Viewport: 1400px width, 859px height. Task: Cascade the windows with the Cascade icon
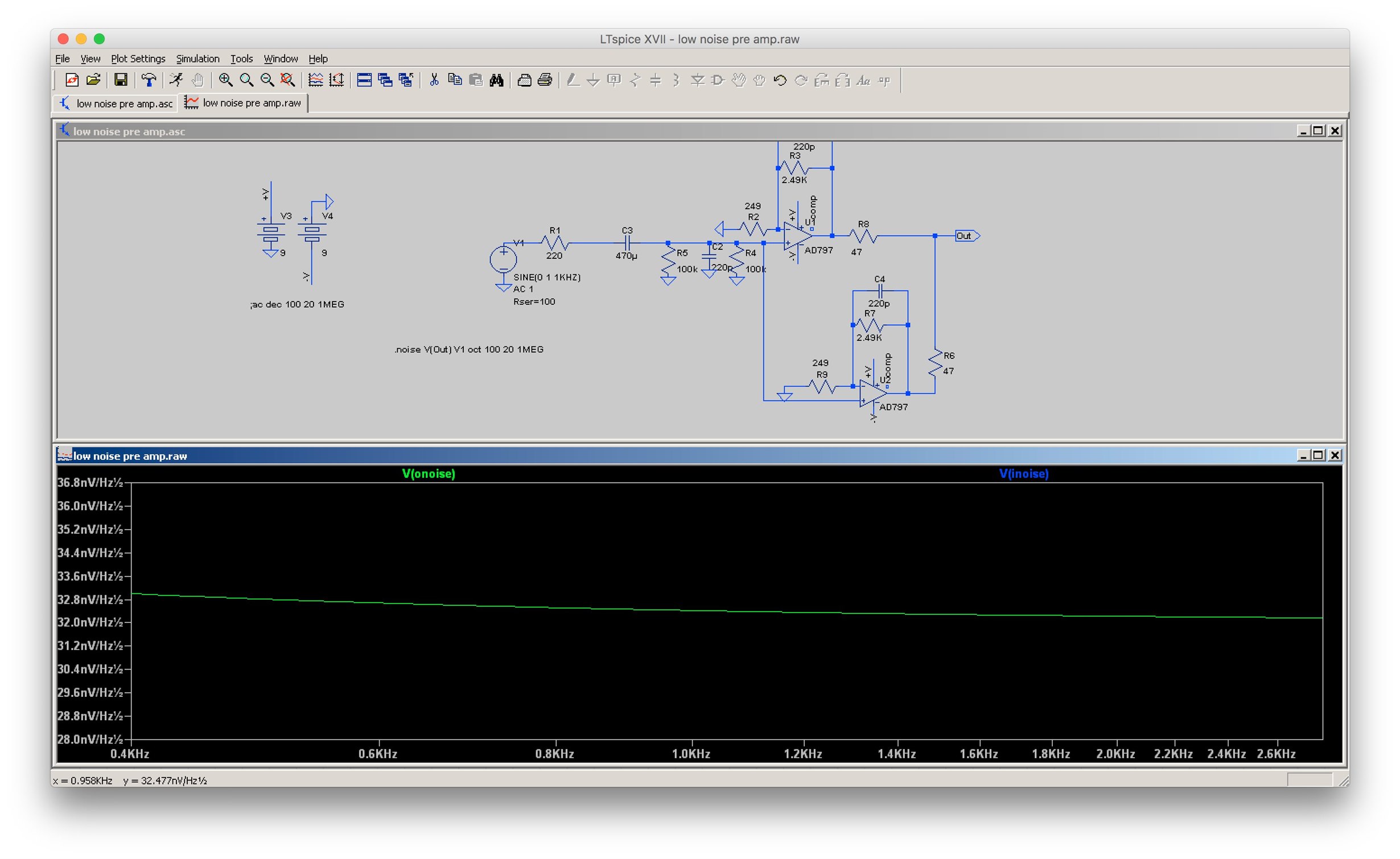tap(385, 80)
